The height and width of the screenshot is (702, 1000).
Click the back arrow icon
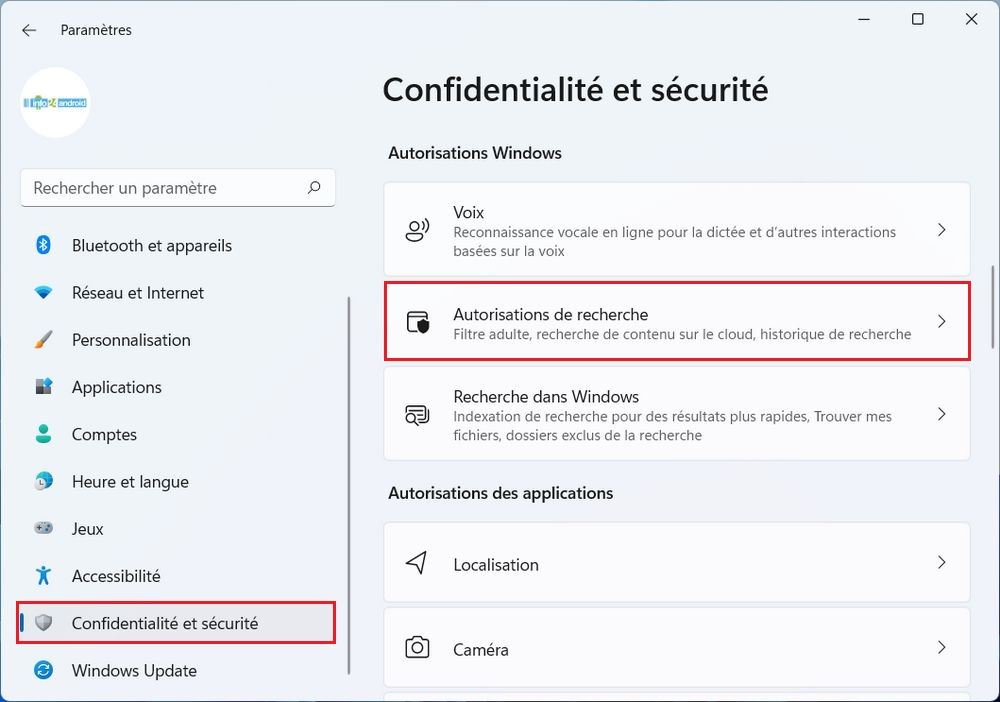[29, 30]
